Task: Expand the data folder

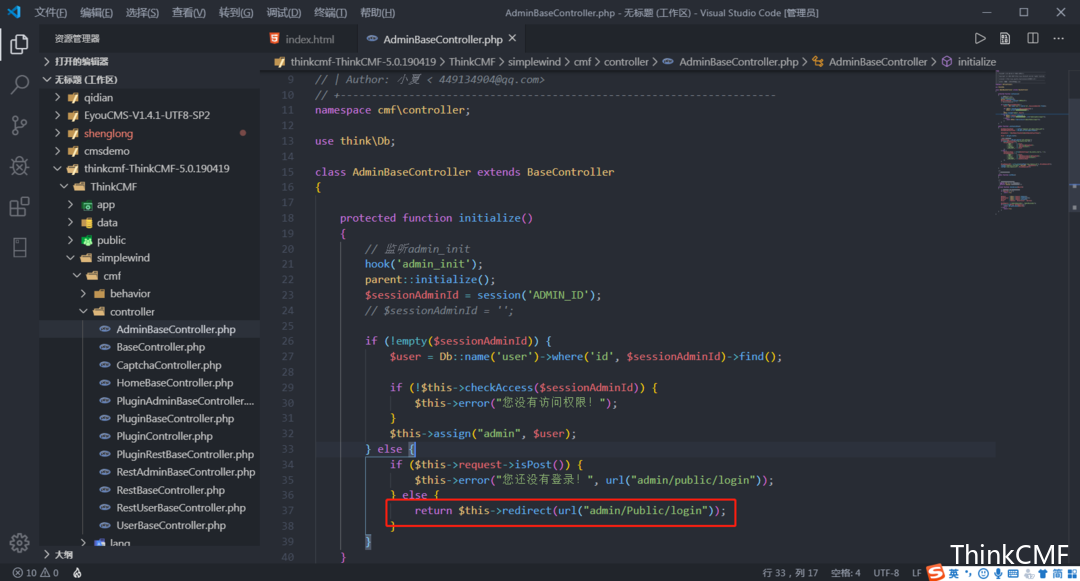Action: (150, 222)
